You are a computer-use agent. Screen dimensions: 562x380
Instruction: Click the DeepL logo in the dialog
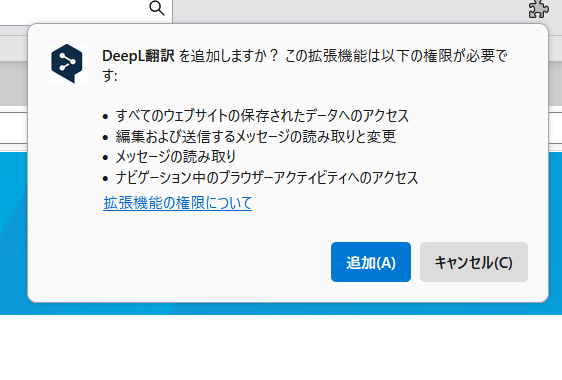click(x=68, y=64)
